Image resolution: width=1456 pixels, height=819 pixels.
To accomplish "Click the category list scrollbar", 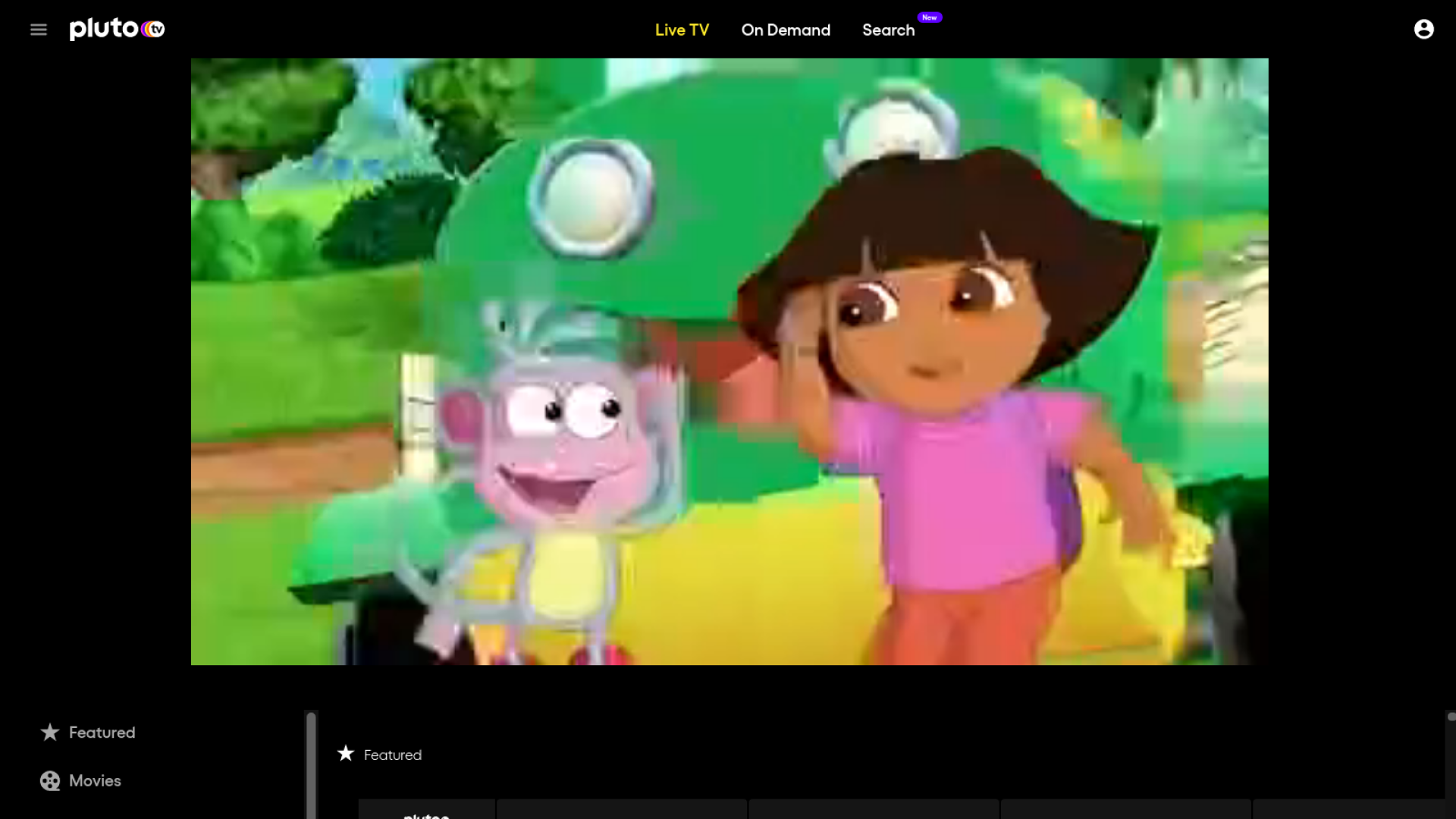I will tap(310, 766).
